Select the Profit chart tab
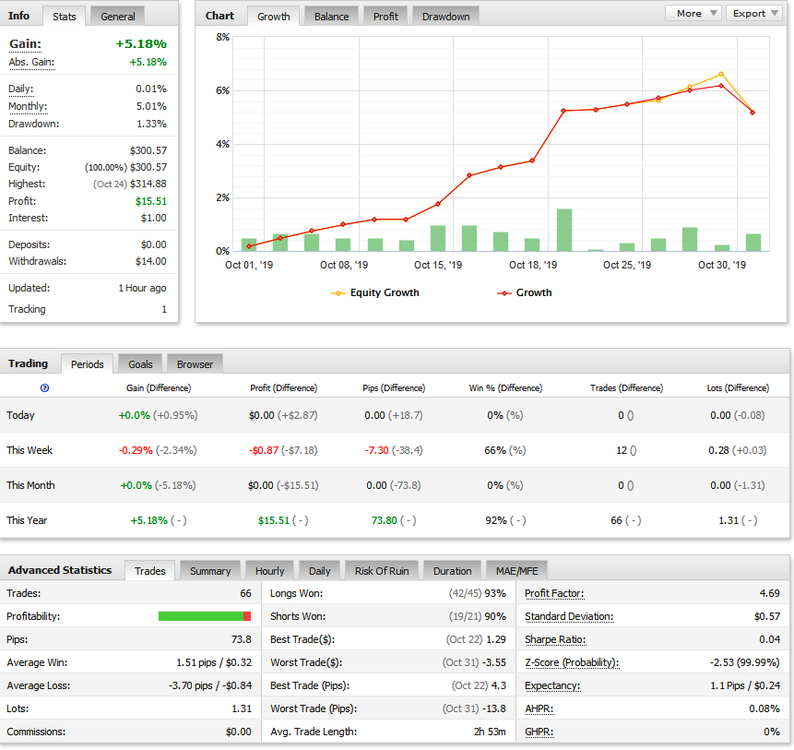This screenshot has width=794, height=750. [385, 17]
